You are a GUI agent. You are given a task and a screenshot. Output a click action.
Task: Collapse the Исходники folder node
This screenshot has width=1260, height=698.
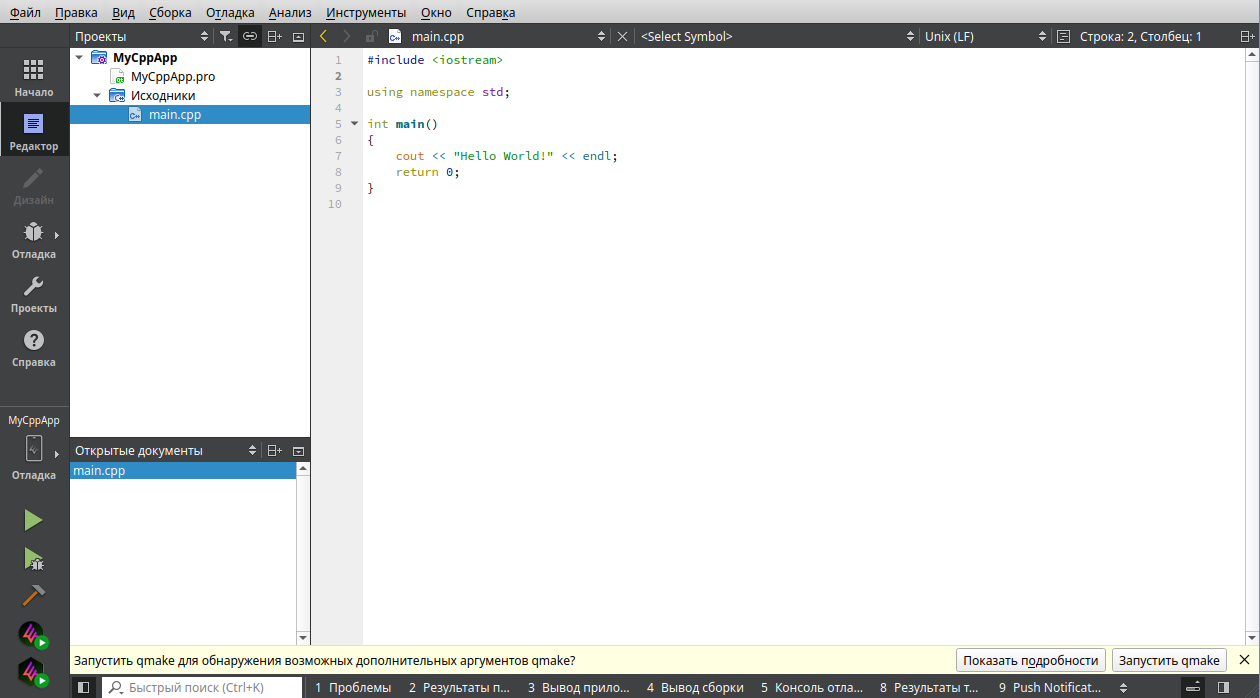(x=98, y=96)
